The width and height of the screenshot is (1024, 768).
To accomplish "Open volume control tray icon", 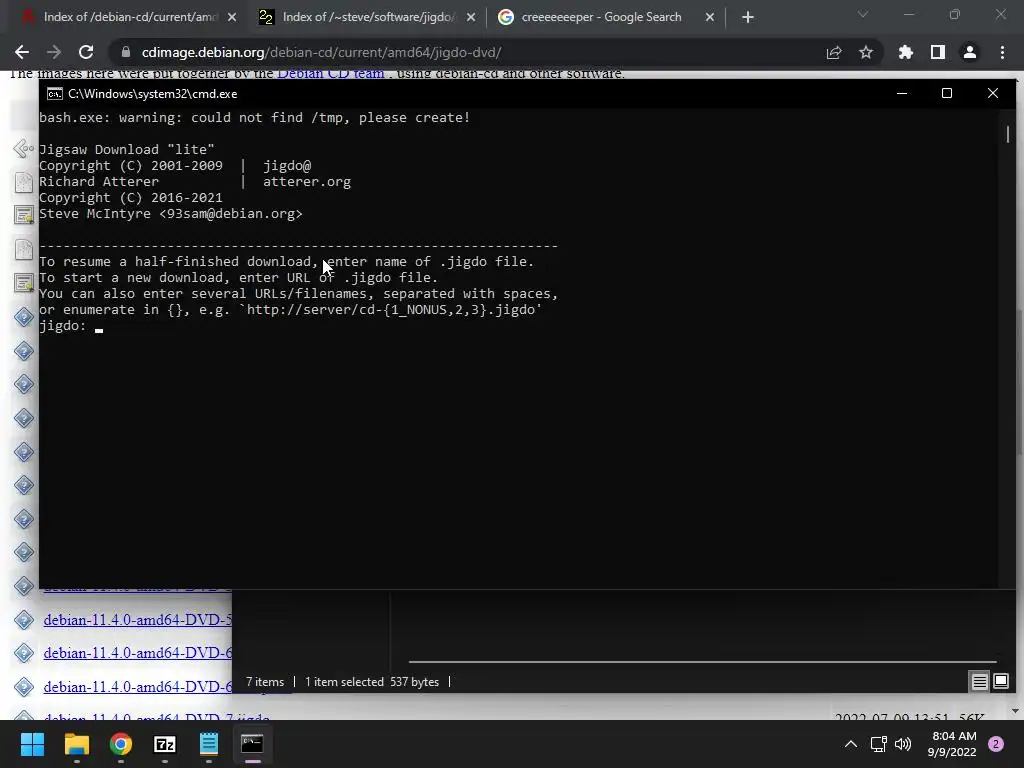I will [x=903, y=744].
